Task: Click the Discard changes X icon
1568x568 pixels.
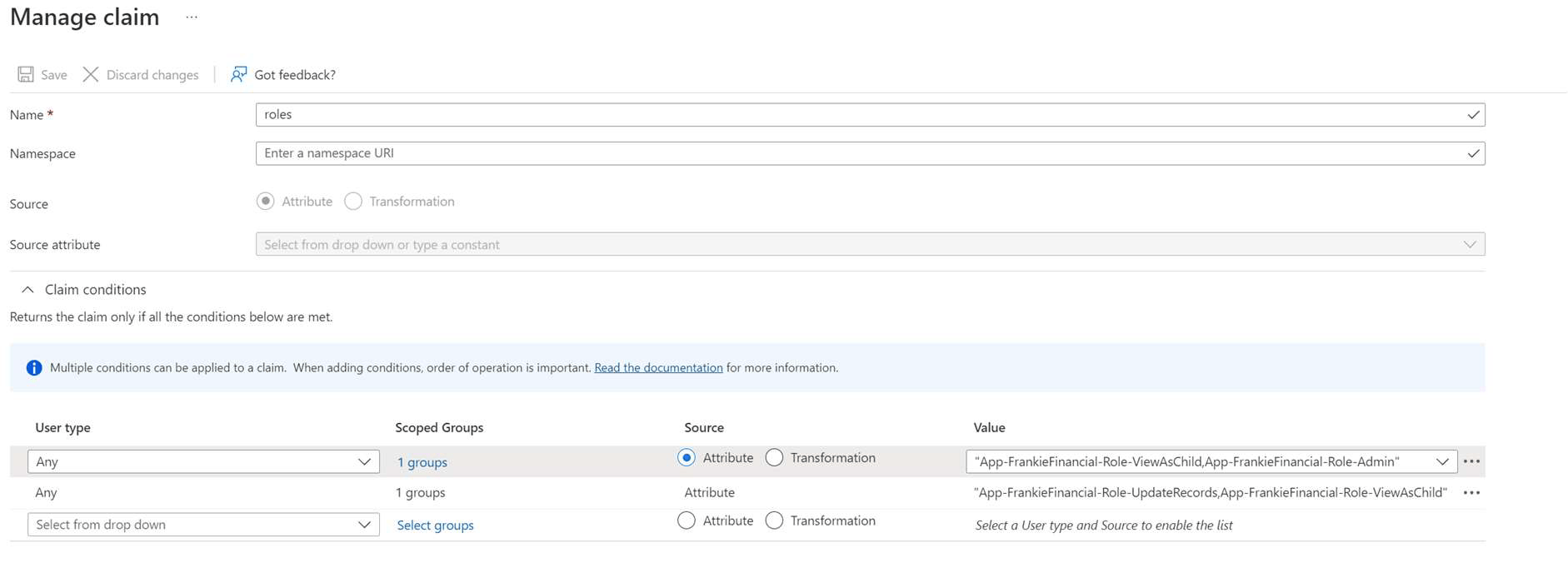Action: [91, 75]
